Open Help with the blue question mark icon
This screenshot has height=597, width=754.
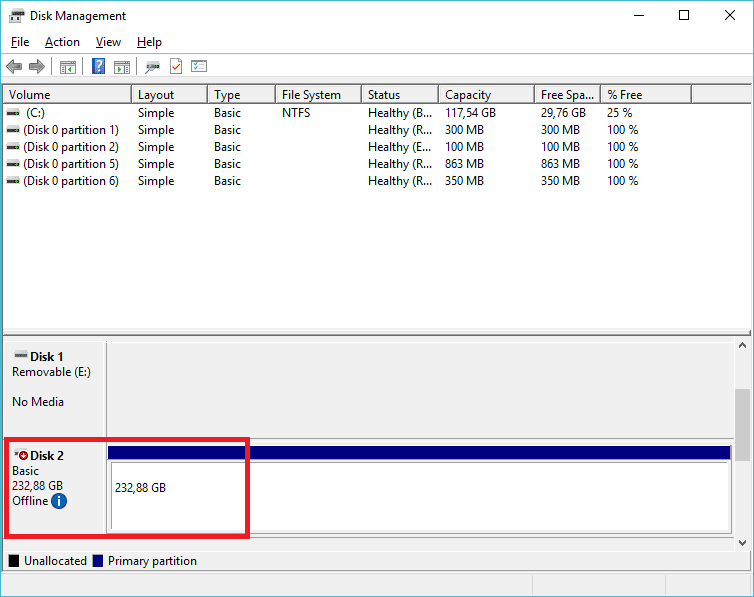[98, 66]
